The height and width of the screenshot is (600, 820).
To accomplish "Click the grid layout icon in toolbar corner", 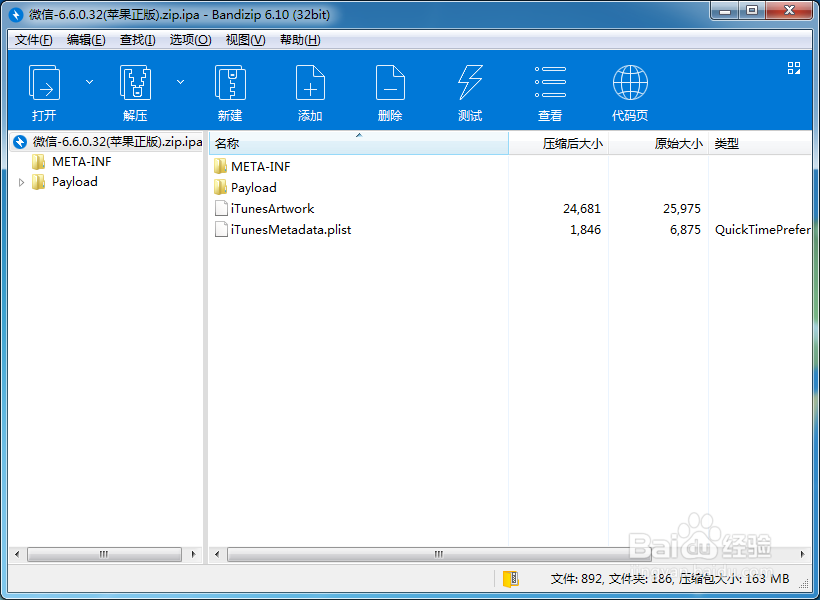I will (x=794, y=68).
